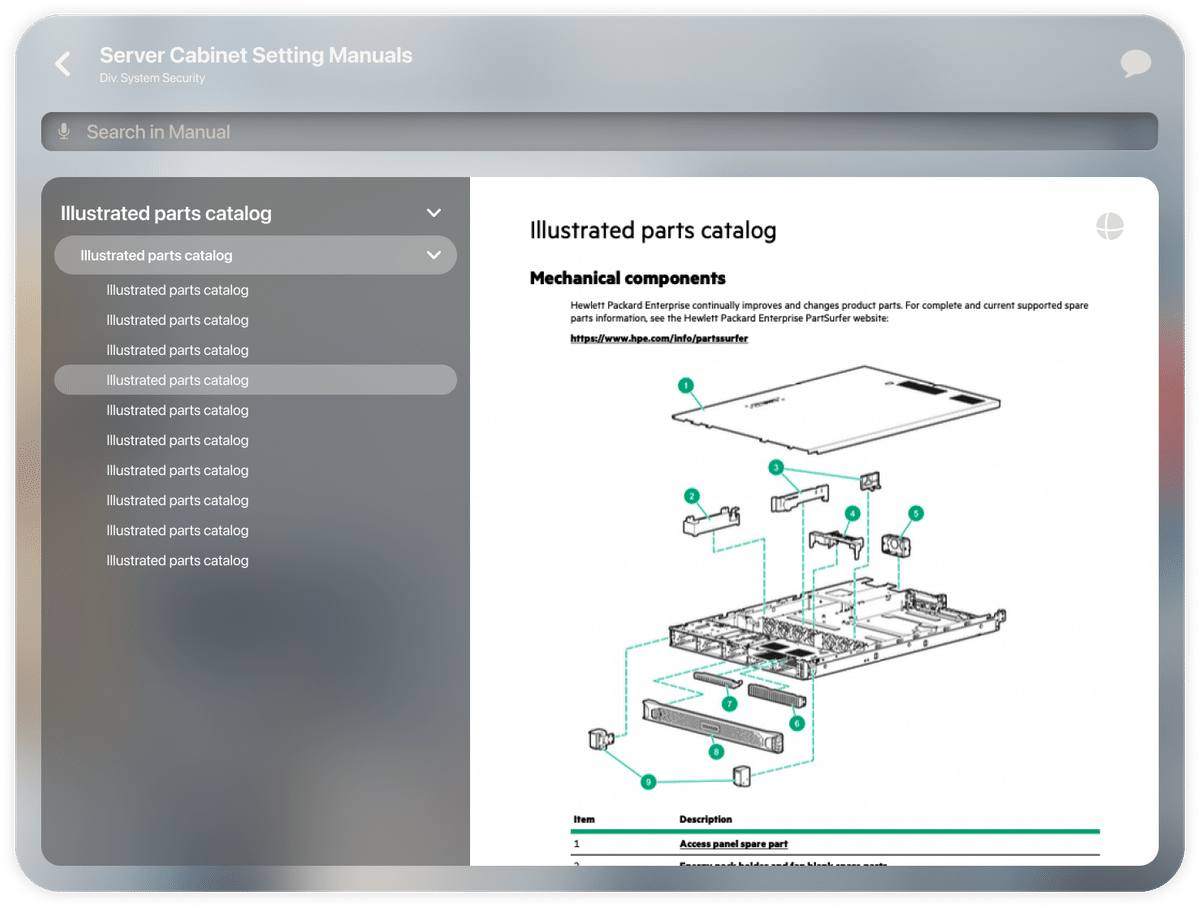
Task: Click the Item column header in the table
Action: tap(584, 819)
